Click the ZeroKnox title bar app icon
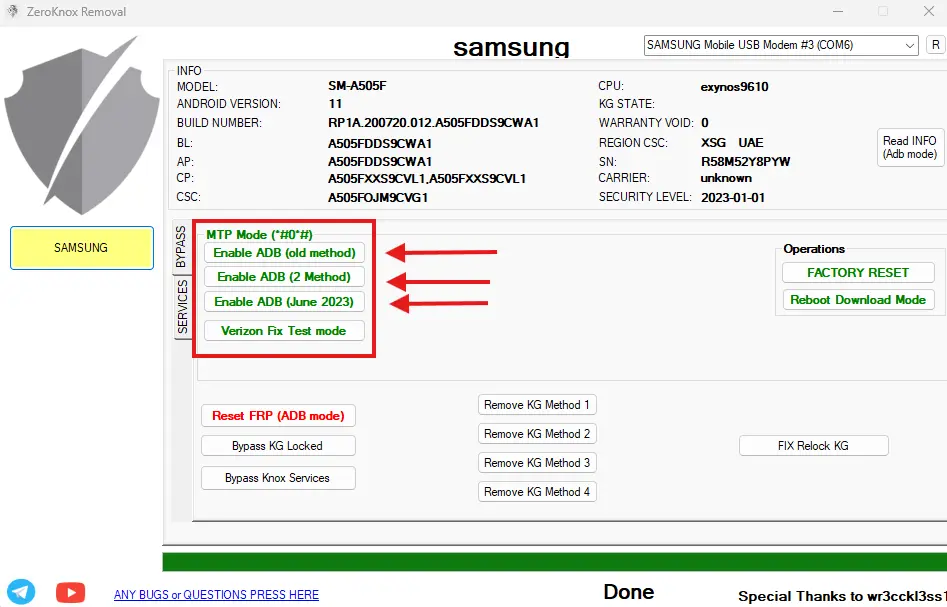The width and height of the screenshot is (947, 607). (x=12, y=11)
